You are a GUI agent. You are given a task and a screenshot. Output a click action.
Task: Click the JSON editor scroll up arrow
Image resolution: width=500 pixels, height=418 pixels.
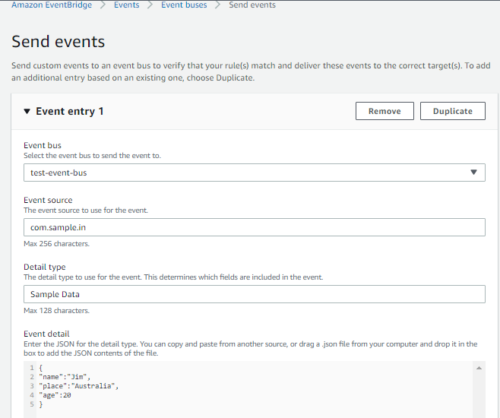(x=479, y=368)
